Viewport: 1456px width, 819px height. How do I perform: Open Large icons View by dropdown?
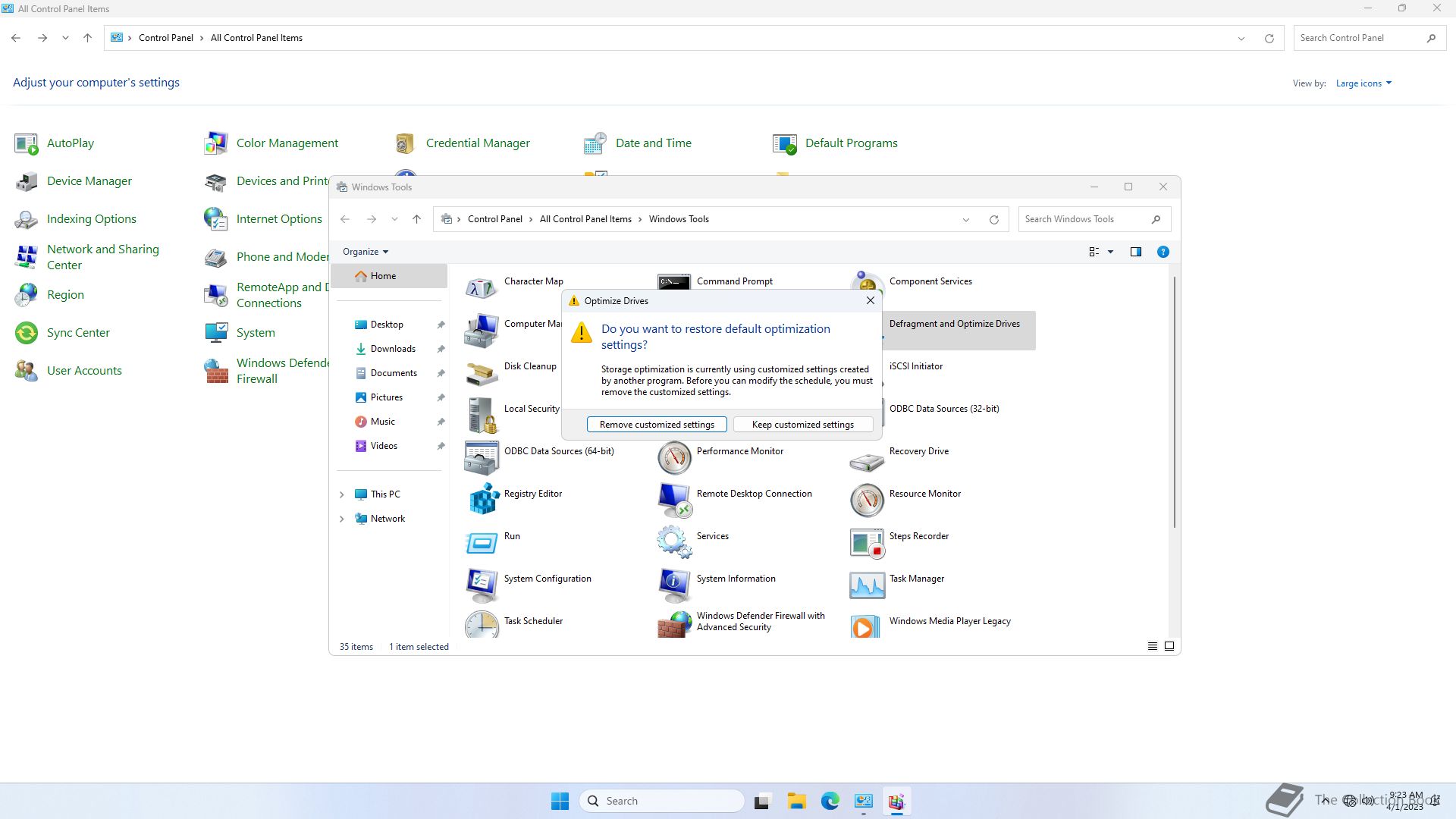pyautogui.click(x=1363, y=83)
